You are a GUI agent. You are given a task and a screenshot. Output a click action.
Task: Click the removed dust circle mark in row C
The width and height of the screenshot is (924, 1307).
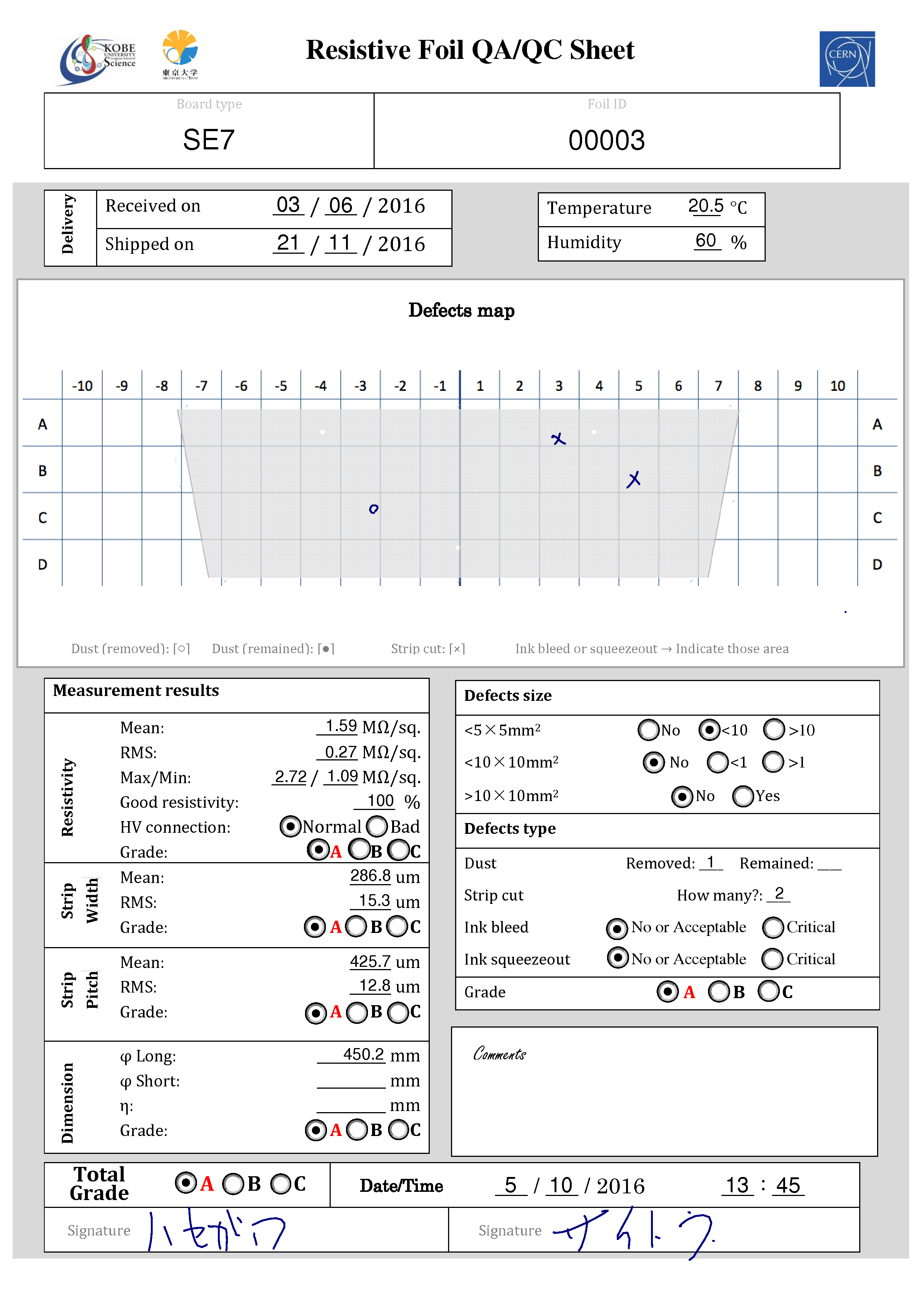[373, 509]
